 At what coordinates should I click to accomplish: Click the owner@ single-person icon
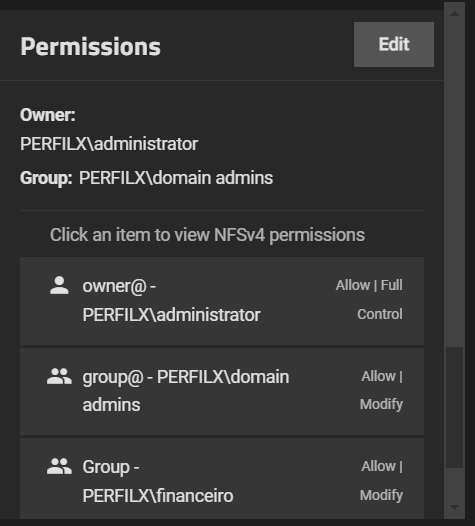(x=59, y=285)
